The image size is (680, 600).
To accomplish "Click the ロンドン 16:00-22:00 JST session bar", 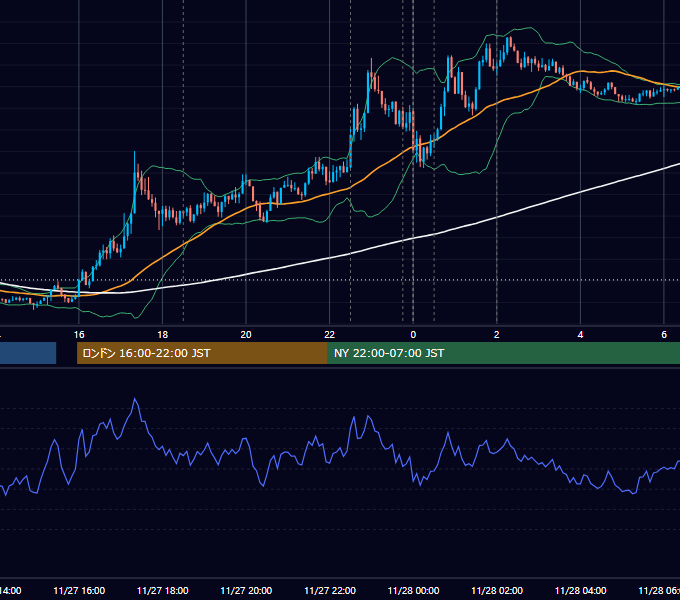I will [202, 353].
